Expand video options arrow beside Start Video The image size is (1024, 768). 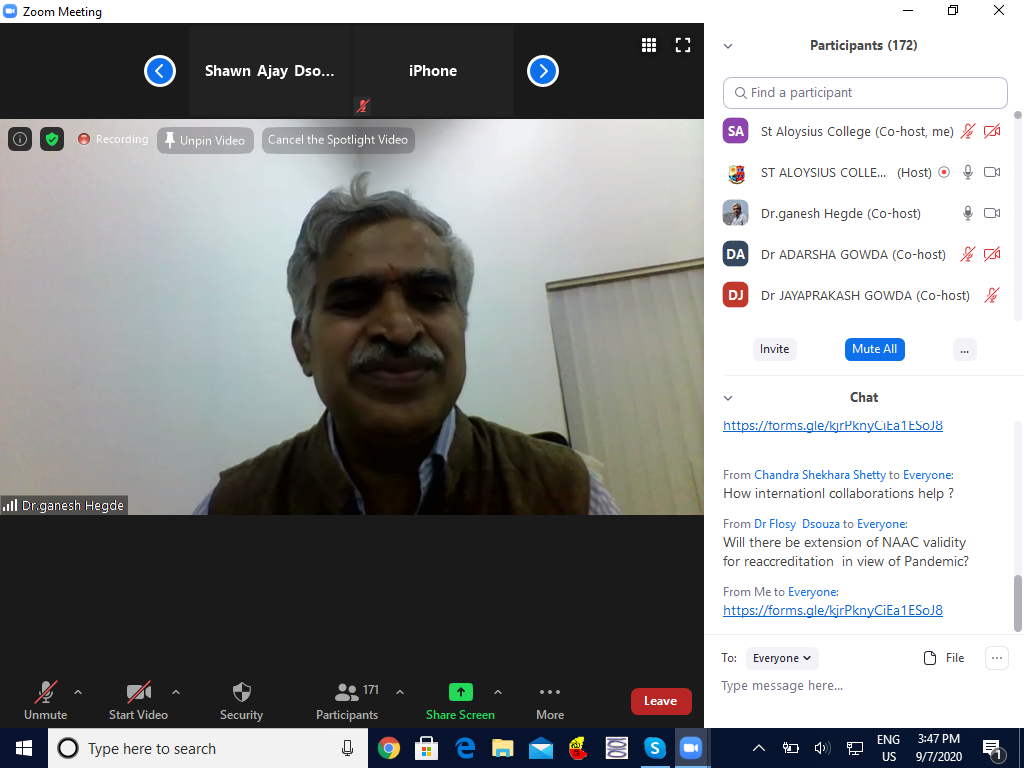[x=176, y=692]
